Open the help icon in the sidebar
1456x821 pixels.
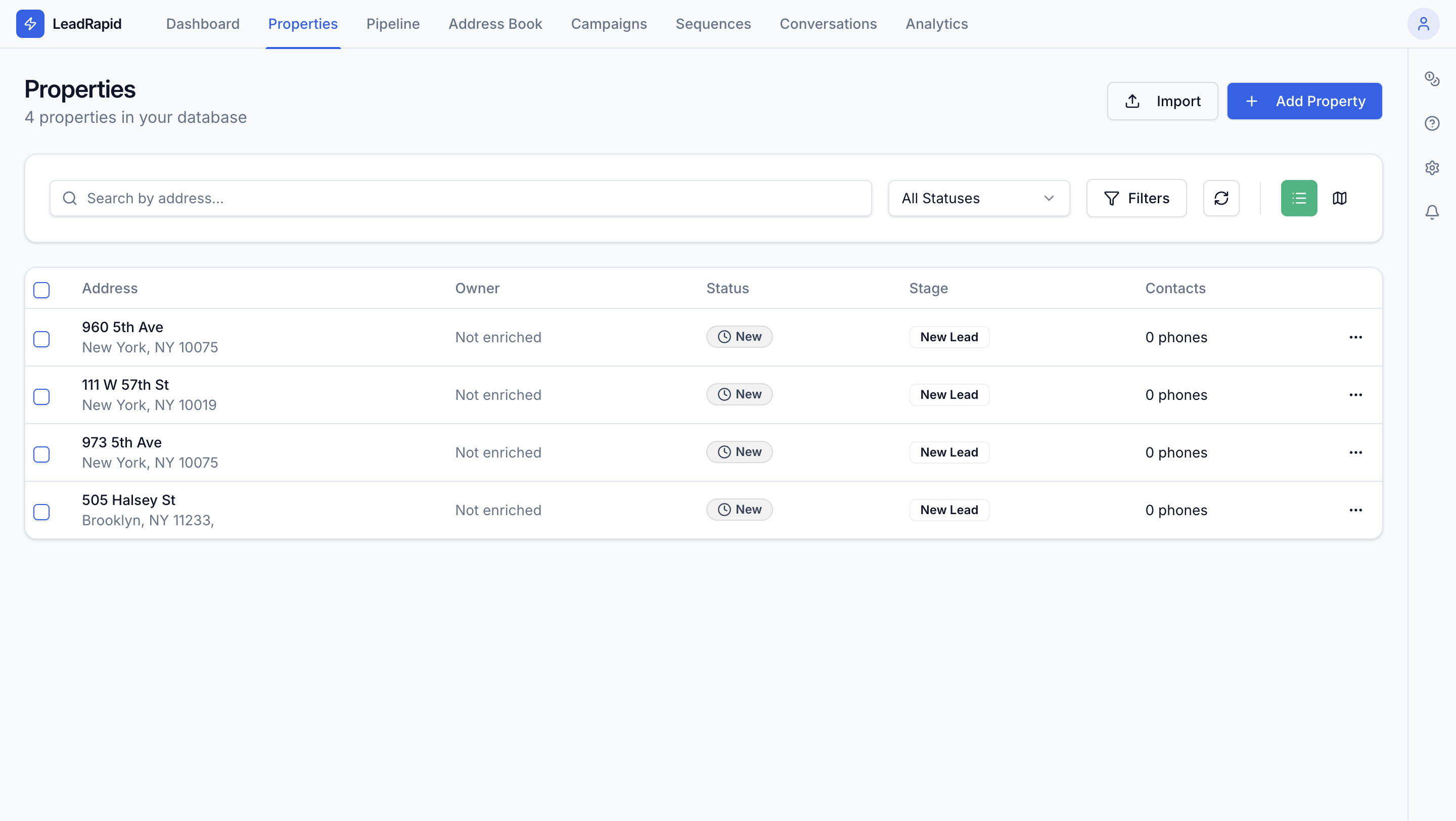tap(1432, 123)
